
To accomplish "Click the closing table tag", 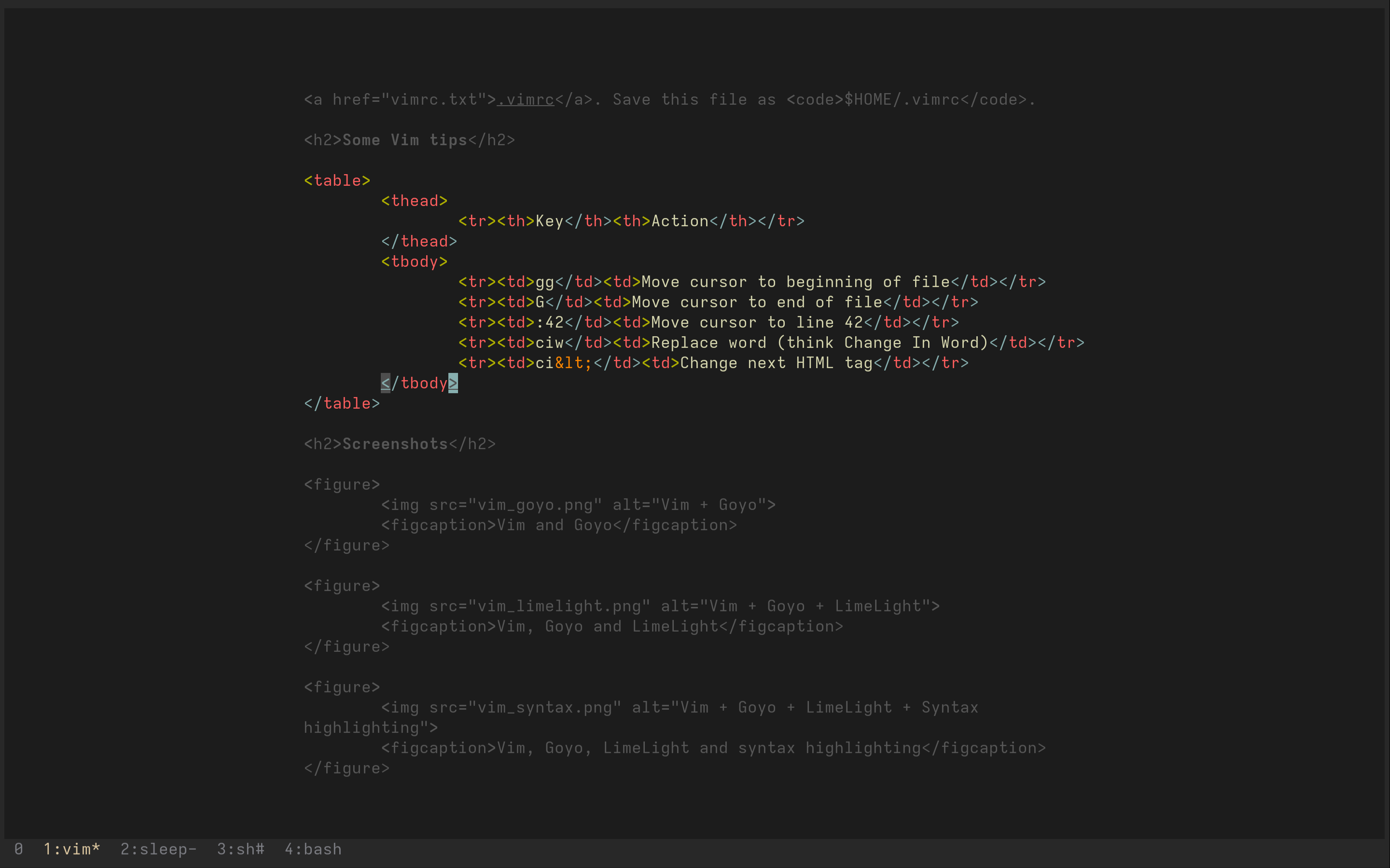I will tap(342, 403).
